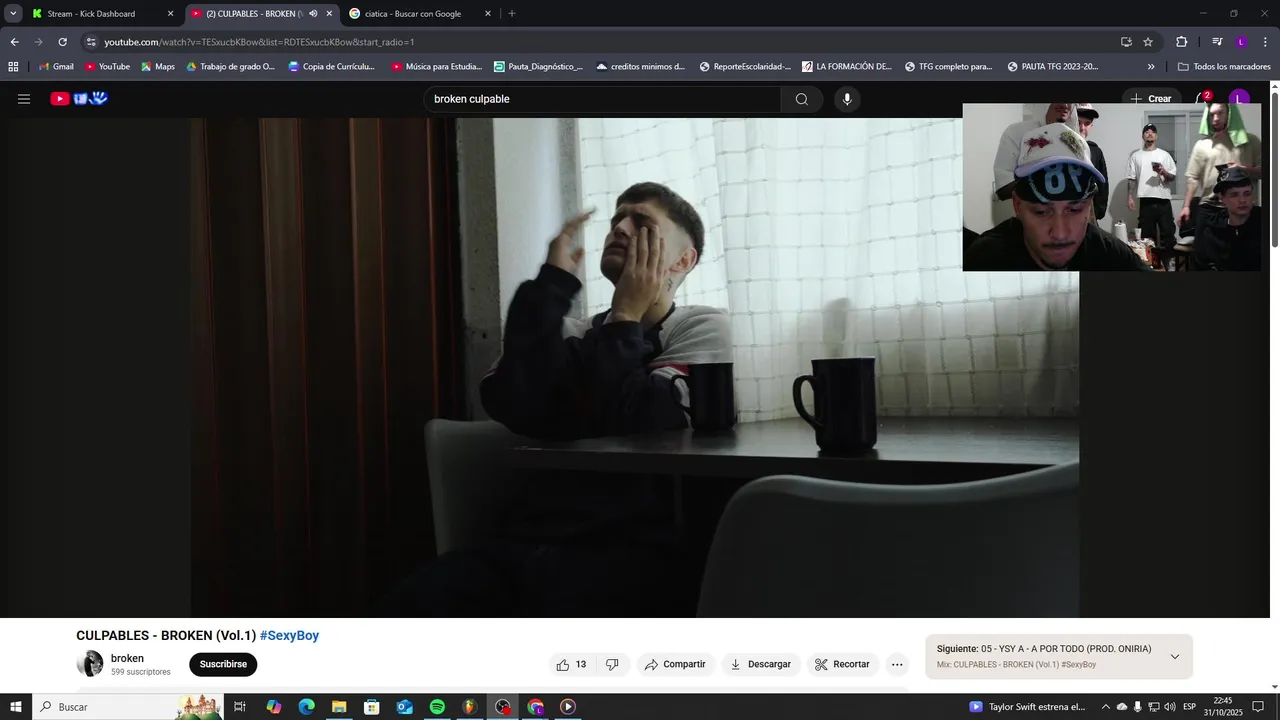Close the ciatica Google tab
Viewport: 1280px width, 720px height.
(x=488, y=14)
